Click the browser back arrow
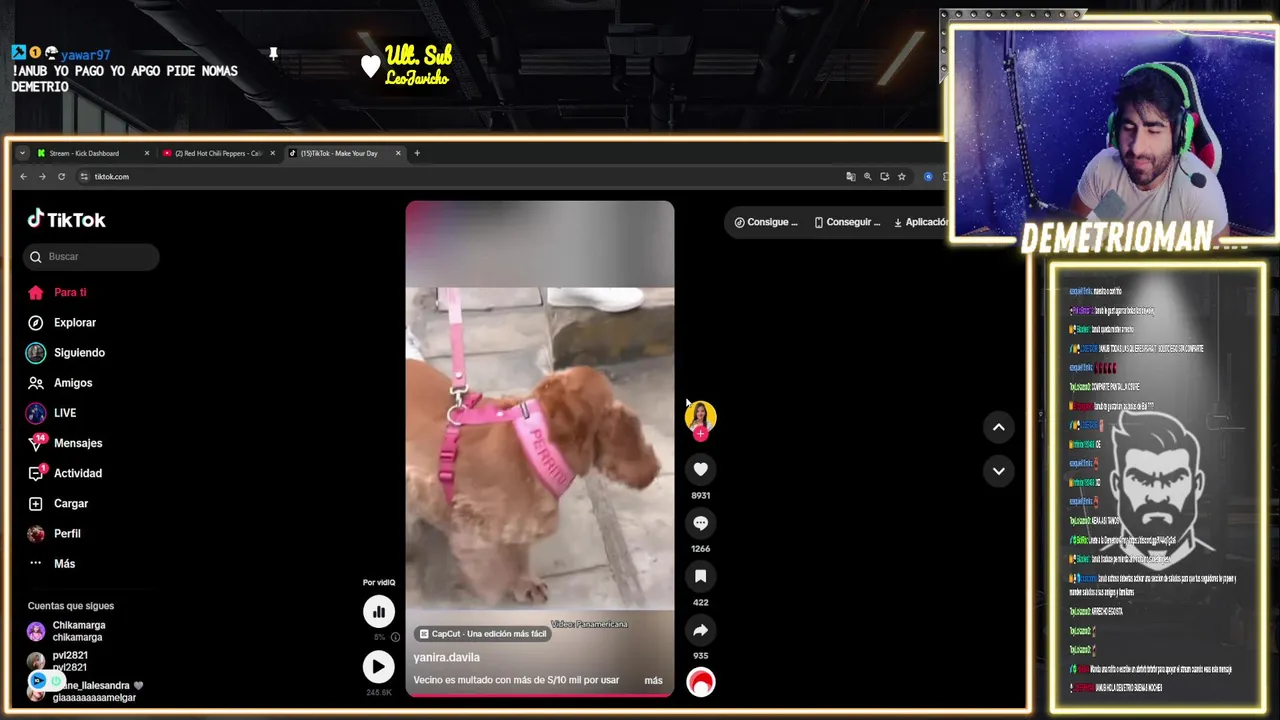This screenshot has width=1280, height=720. point(23,177)
